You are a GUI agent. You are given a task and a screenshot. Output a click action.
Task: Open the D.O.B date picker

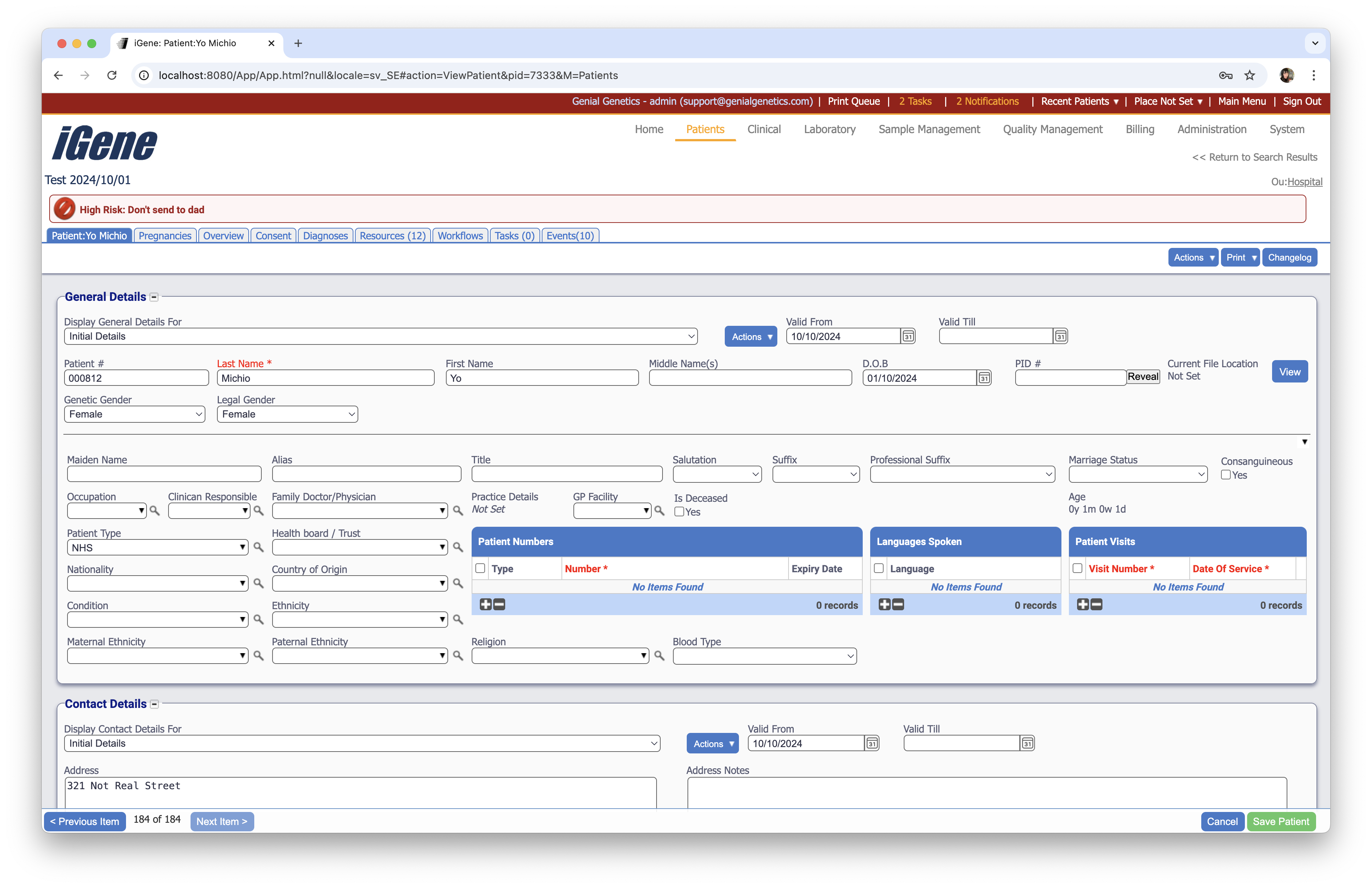coord(984,377)
